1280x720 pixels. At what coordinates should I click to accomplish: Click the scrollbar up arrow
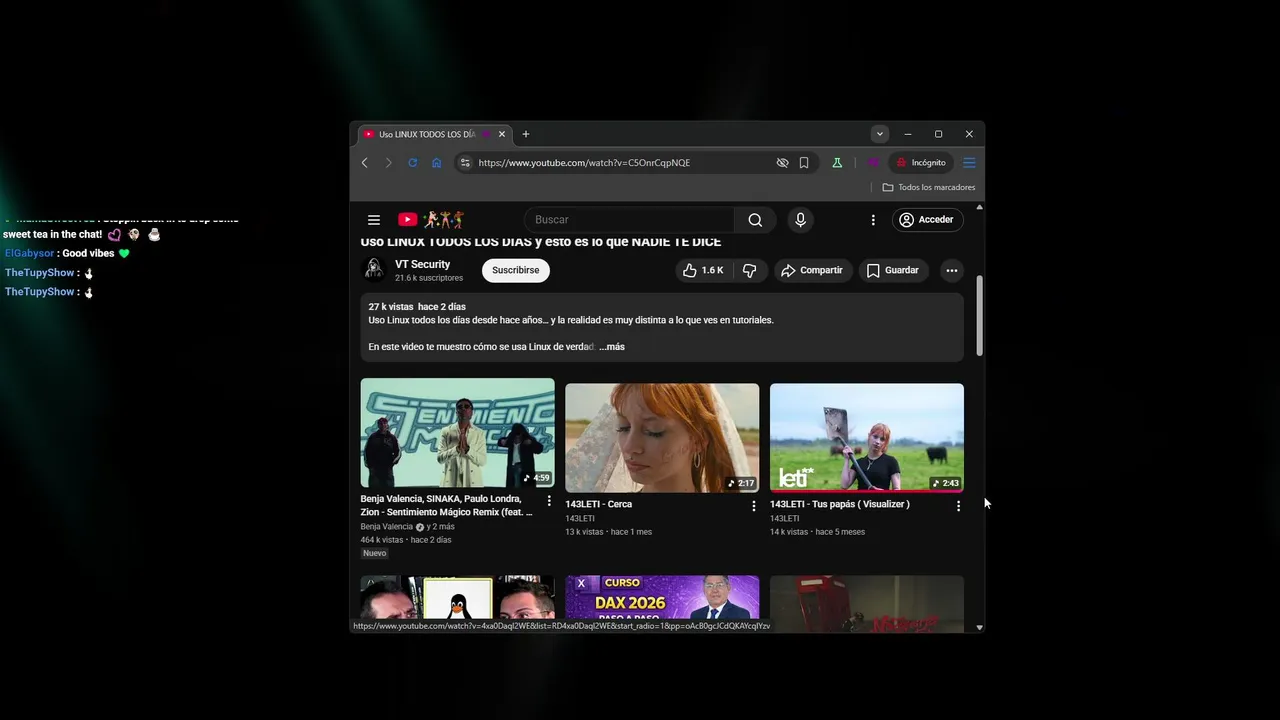tap(980, 207)
